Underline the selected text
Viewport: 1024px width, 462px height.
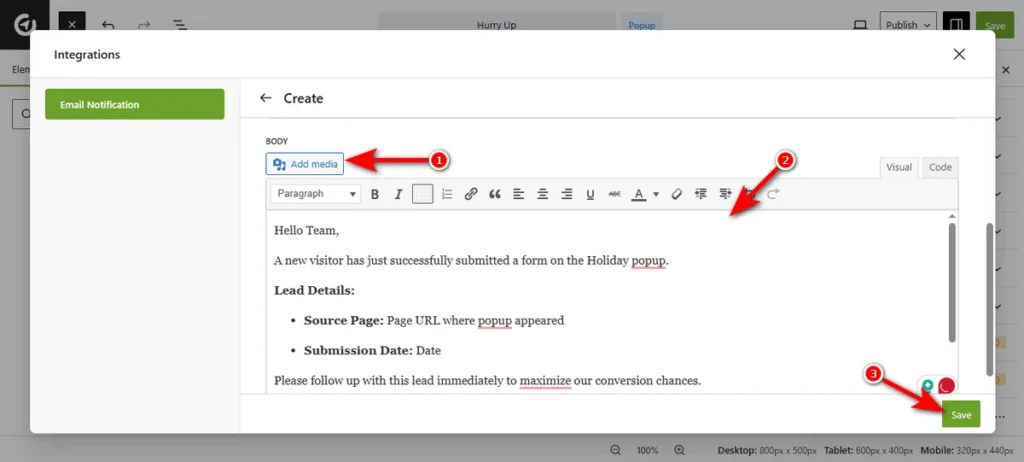(590, 194)
